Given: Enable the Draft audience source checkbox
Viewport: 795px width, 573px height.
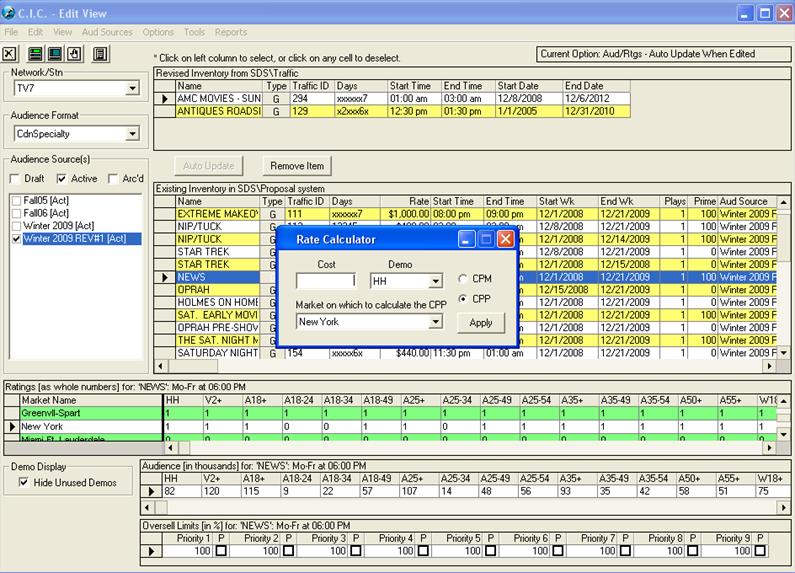Looking at the screenshot, I should pyautogui.click(x=14, y=179).
